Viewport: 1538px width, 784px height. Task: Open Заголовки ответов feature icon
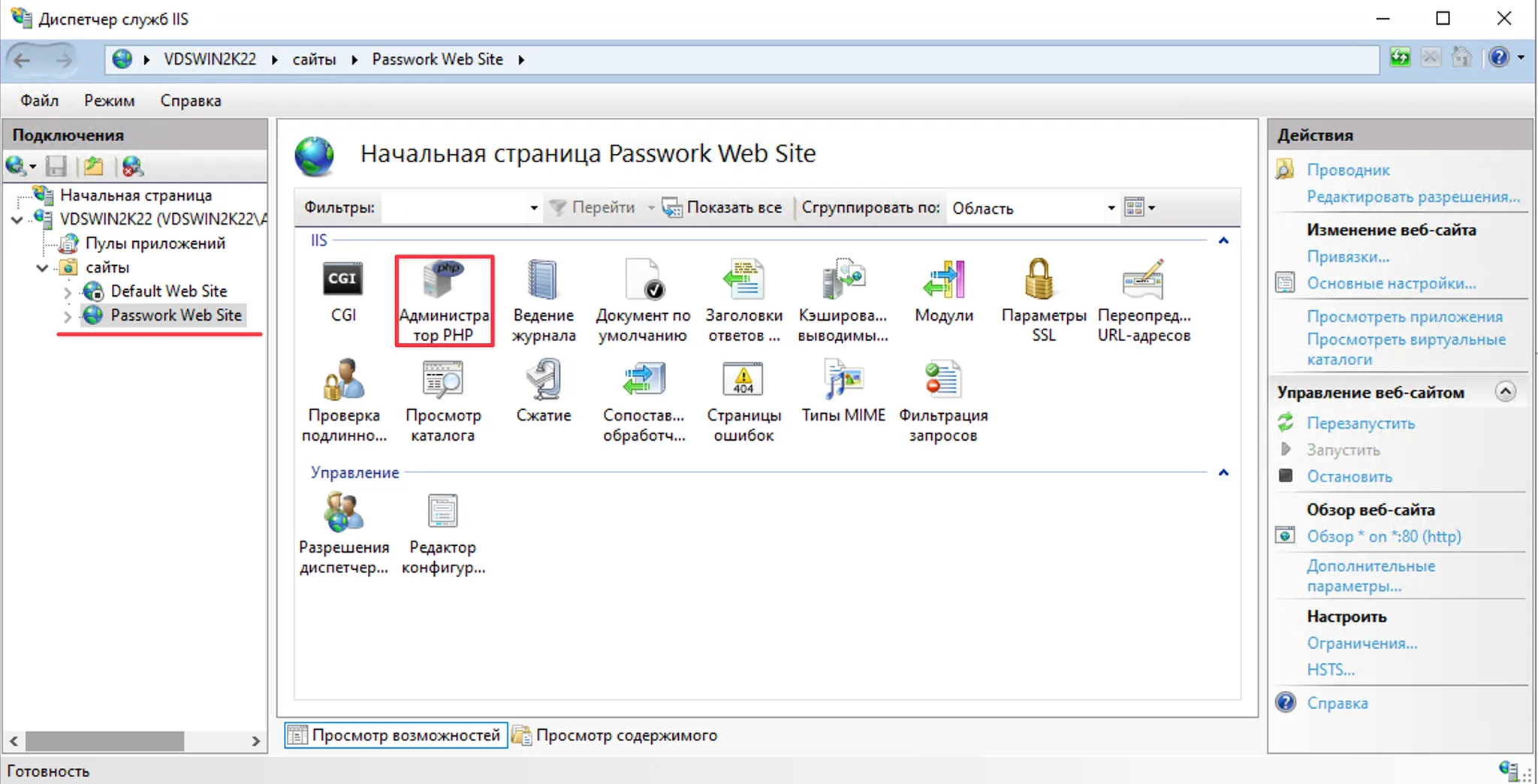coord(743,279)
